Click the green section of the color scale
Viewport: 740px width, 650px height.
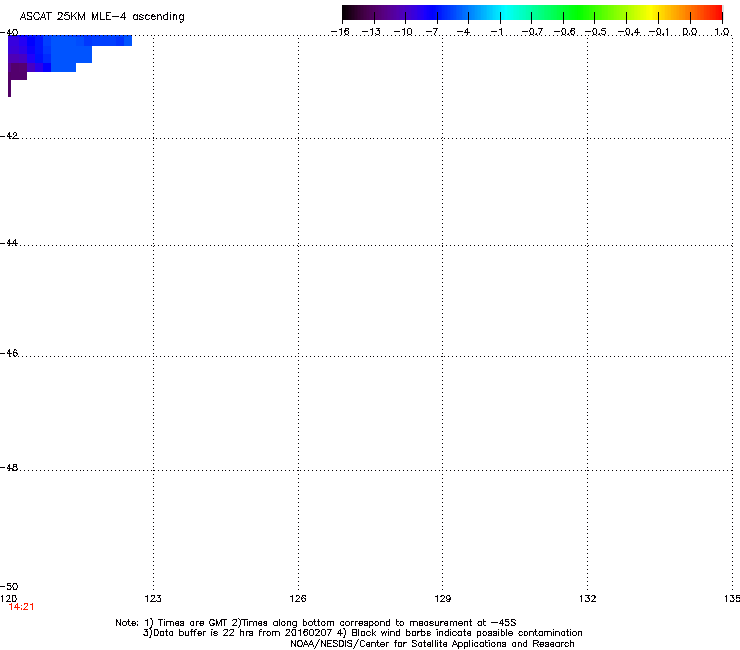point(579,12)
